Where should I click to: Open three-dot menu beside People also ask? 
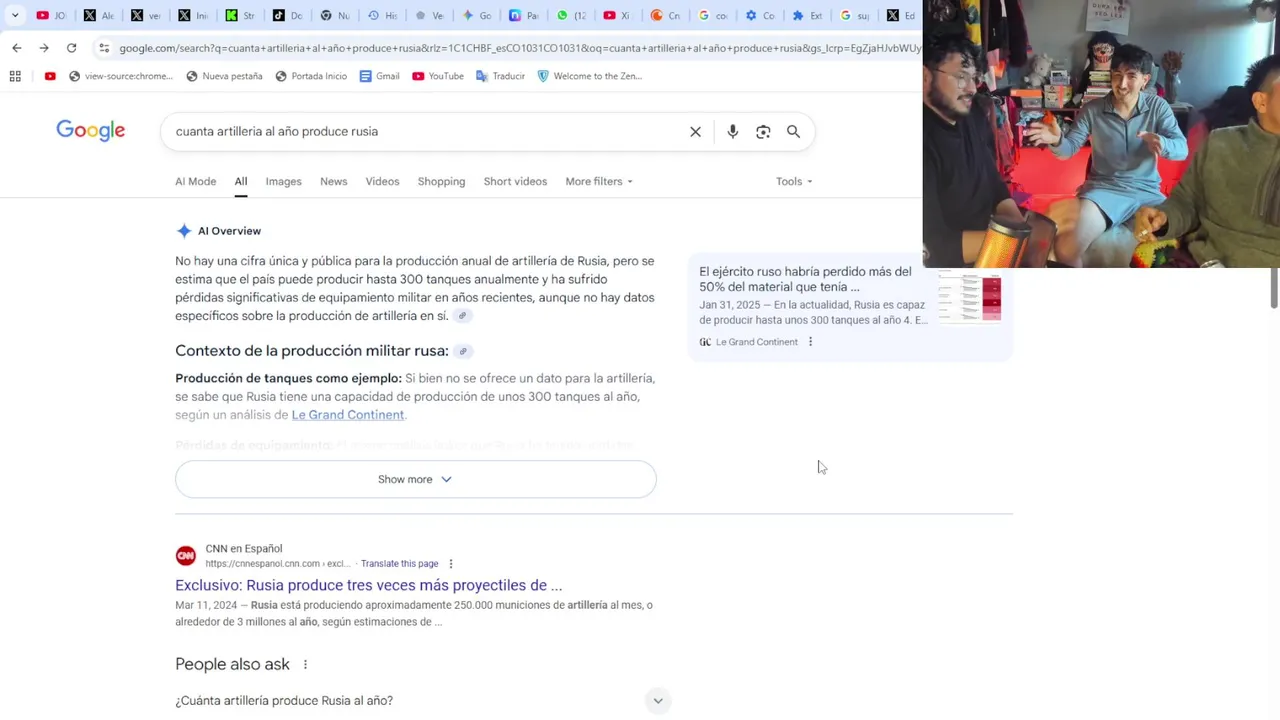click(x=305, y=665)
